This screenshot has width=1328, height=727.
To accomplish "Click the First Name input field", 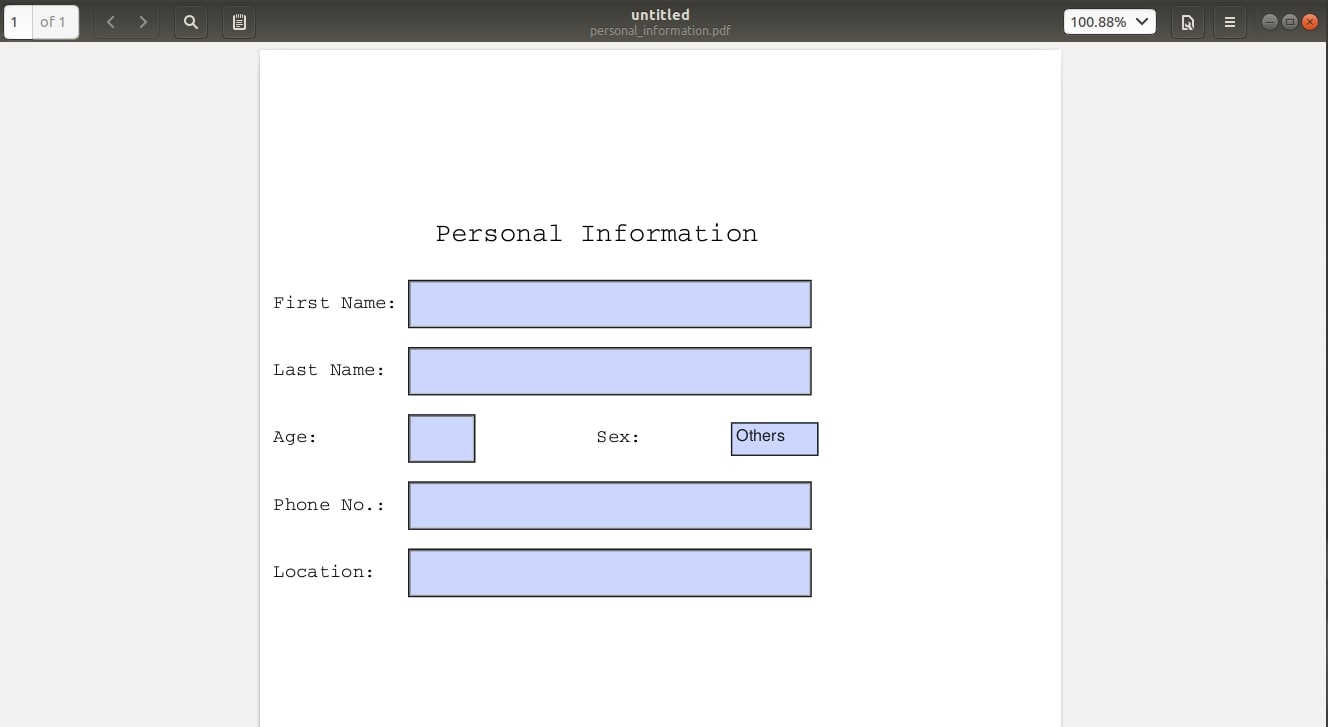I will coord(610,304).
